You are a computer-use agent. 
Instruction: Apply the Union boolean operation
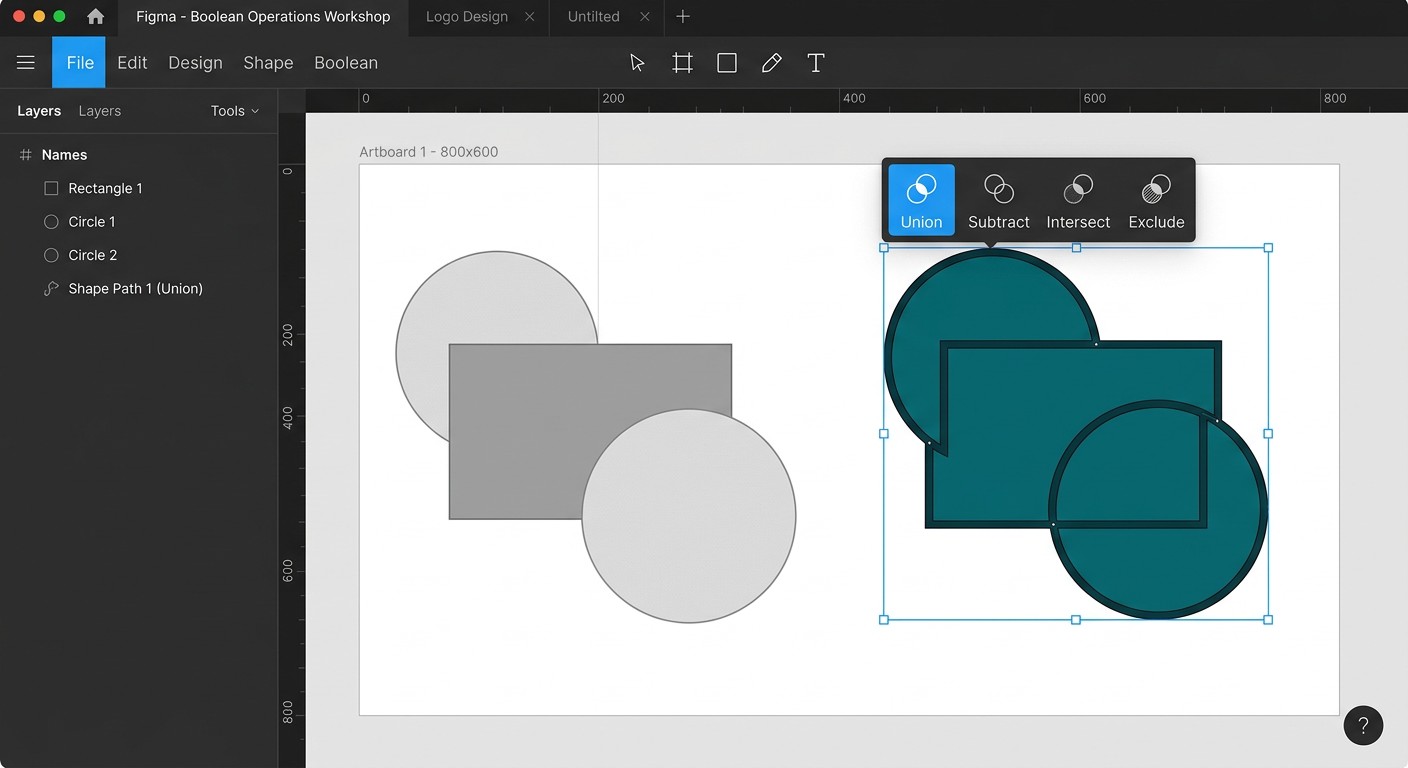click(921, 200)
